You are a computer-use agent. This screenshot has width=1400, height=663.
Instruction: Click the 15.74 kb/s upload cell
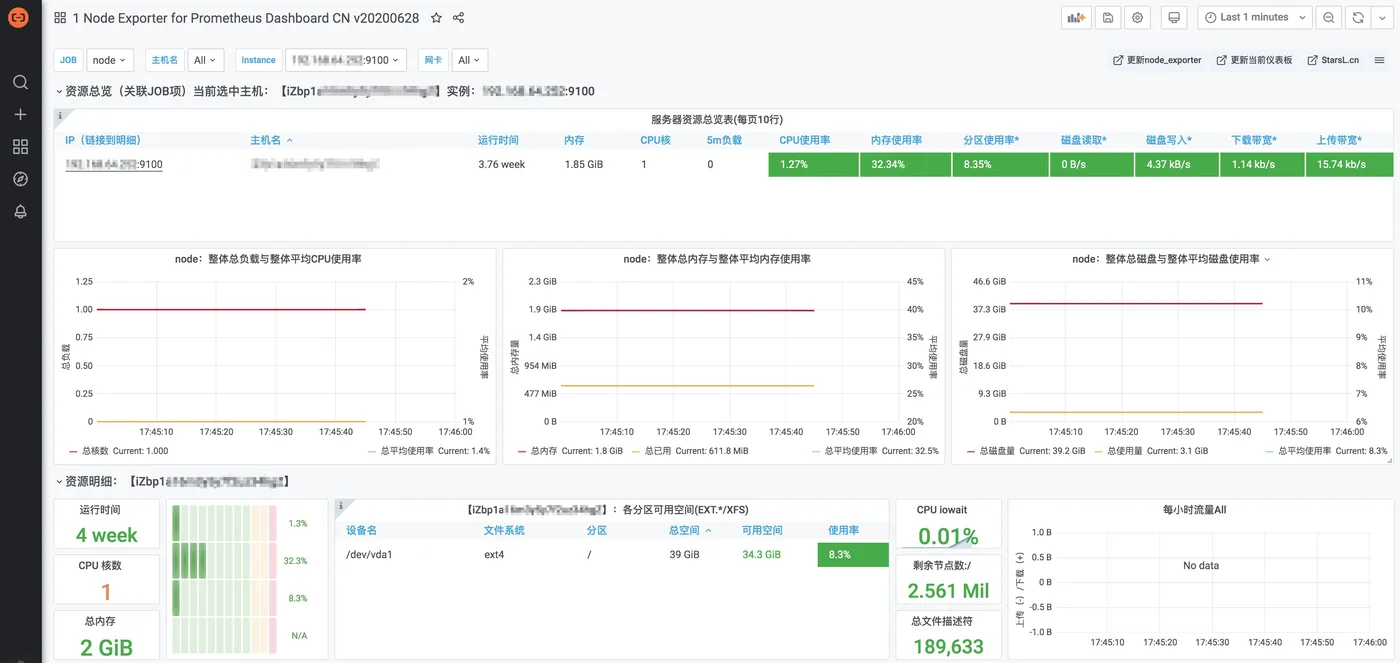[x=1348, y=164]
